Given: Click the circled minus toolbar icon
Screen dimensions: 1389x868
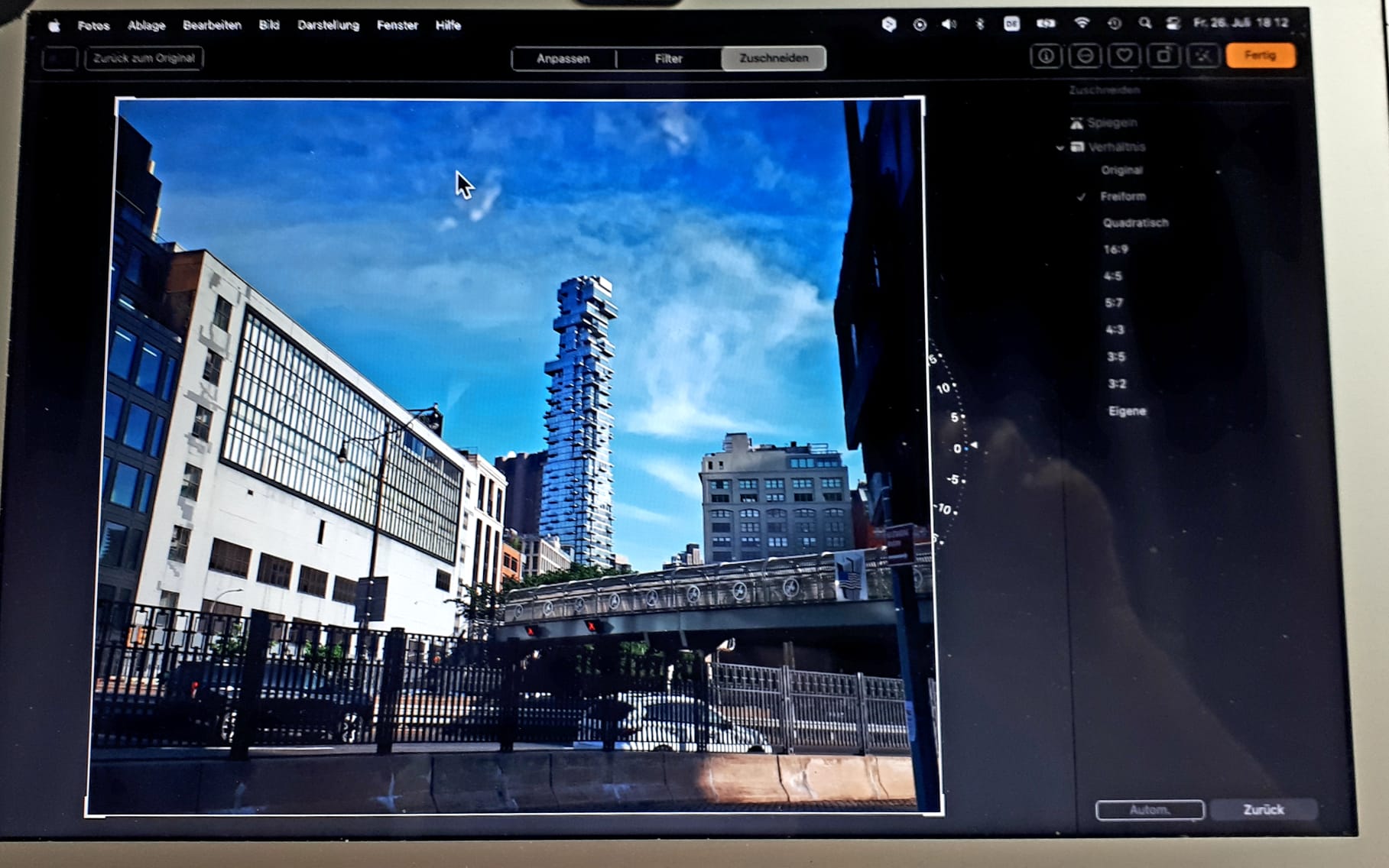Looking at the screenshot, I should [1085, 56].
